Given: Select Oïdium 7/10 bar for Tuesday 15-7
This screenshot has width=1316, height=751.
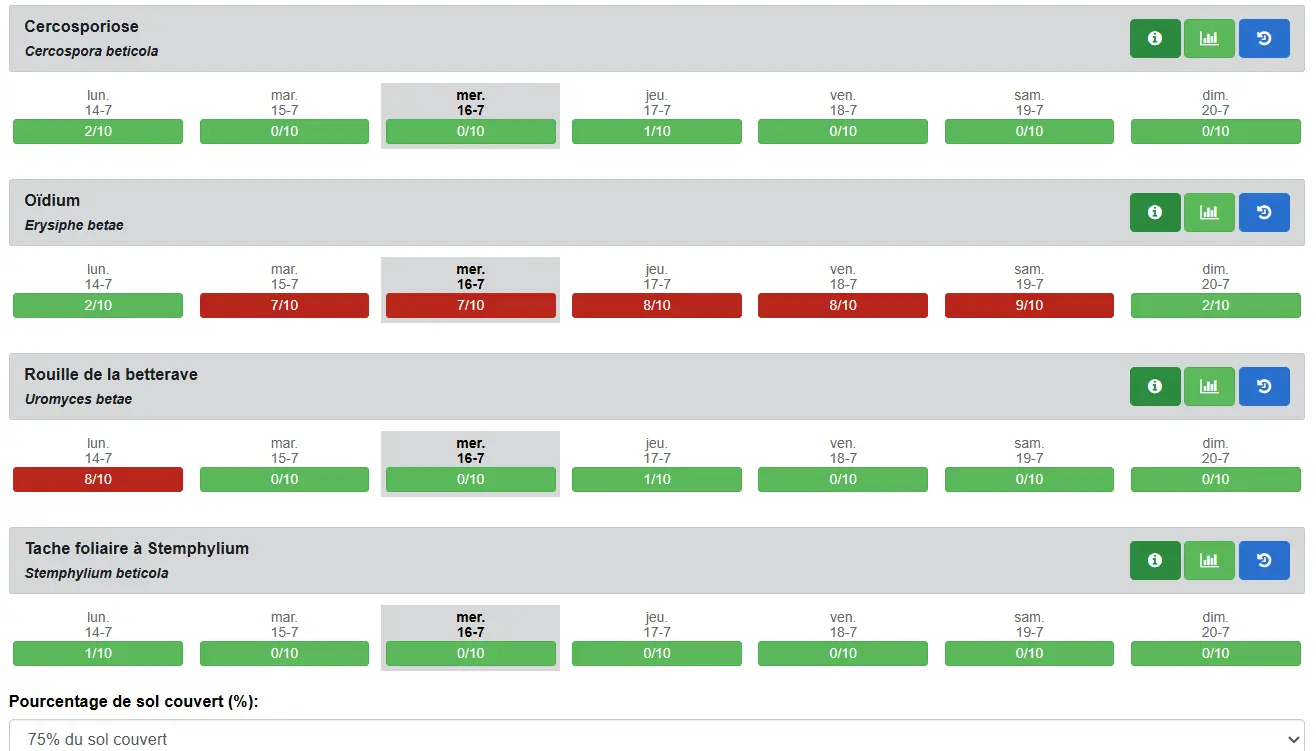Looking at the screenshot, I should click(284, 306).
